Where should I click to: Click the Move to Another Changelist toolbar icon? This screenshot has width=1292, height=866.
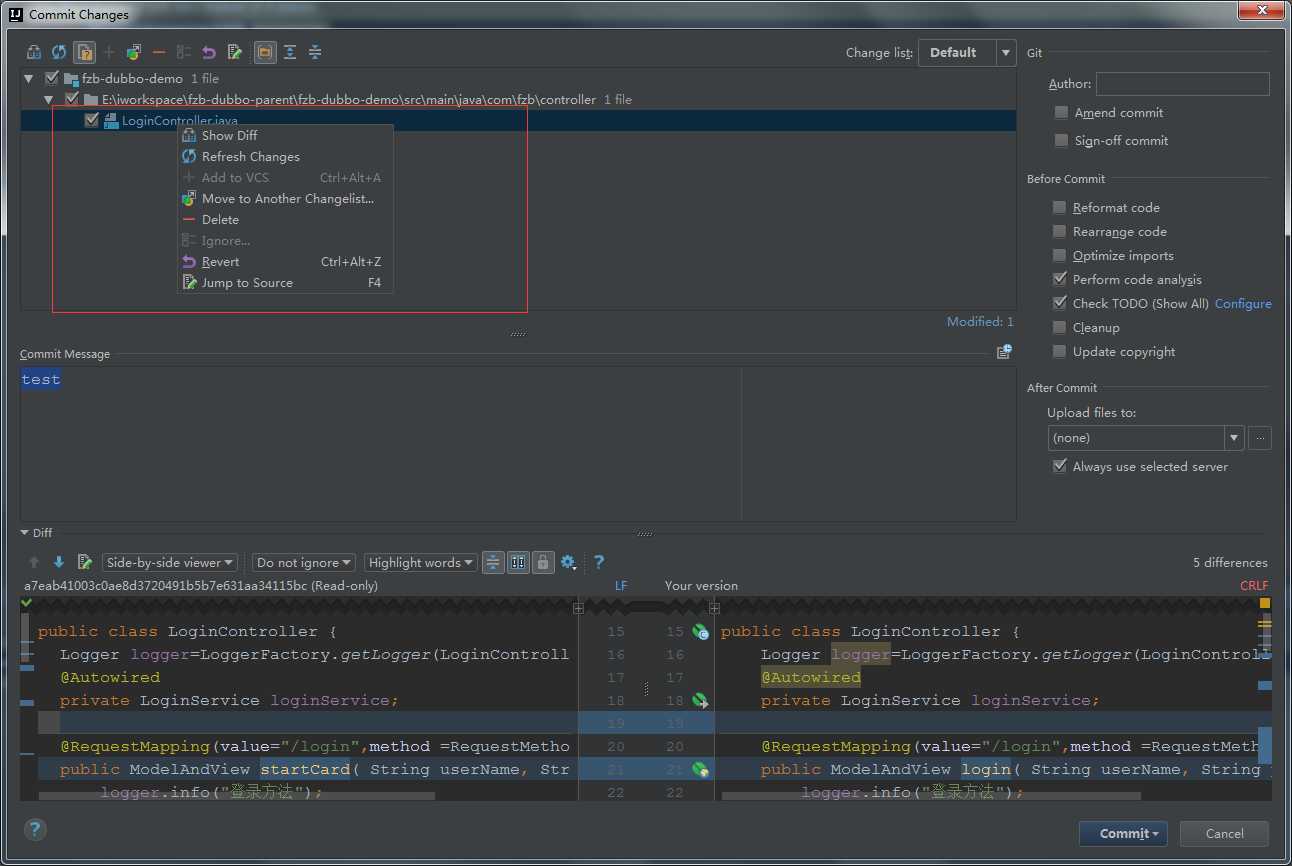coord(133,52)
